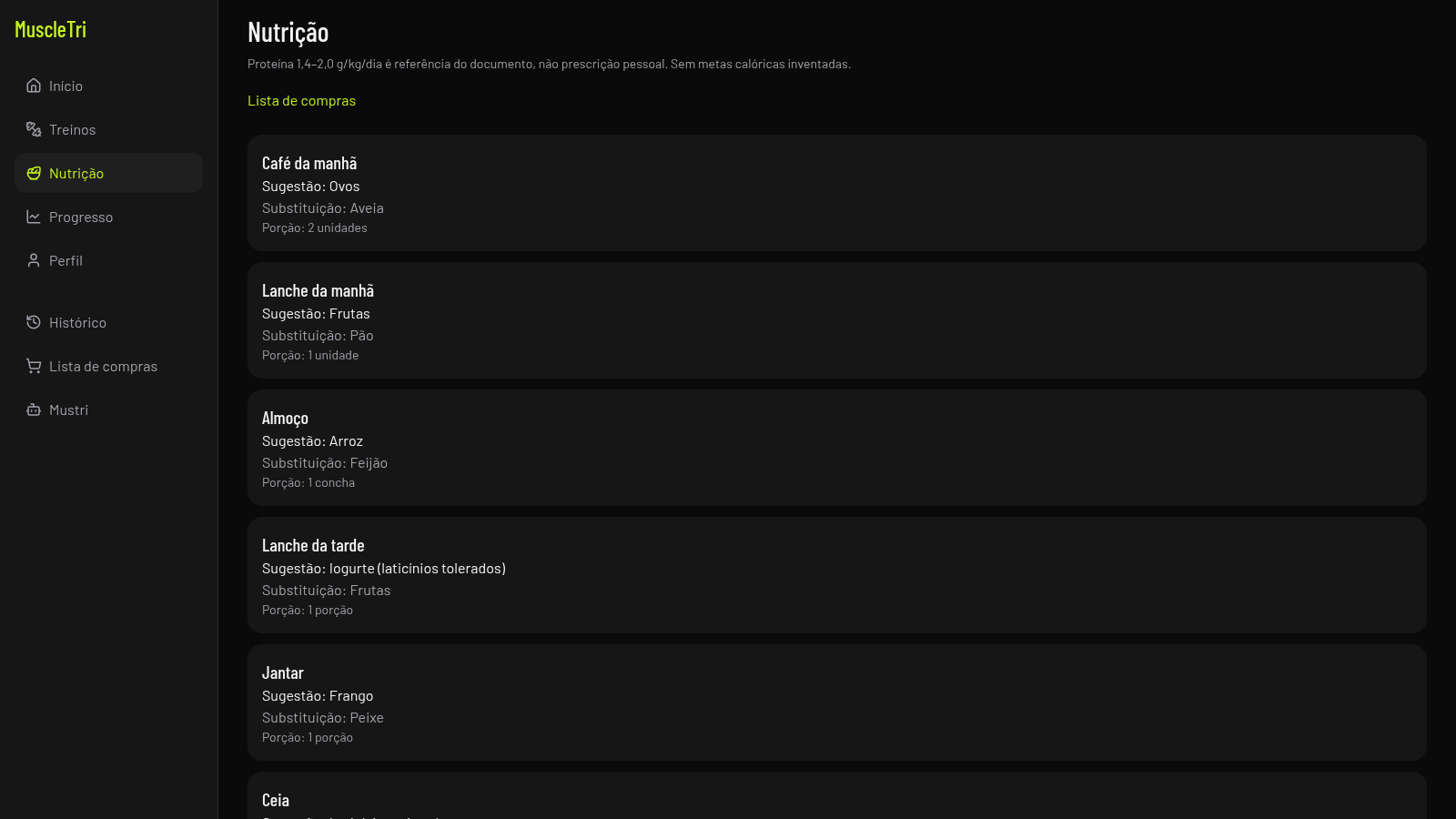
Task: Click the Progresso chart icon
Action: click(x=34, y=217)
